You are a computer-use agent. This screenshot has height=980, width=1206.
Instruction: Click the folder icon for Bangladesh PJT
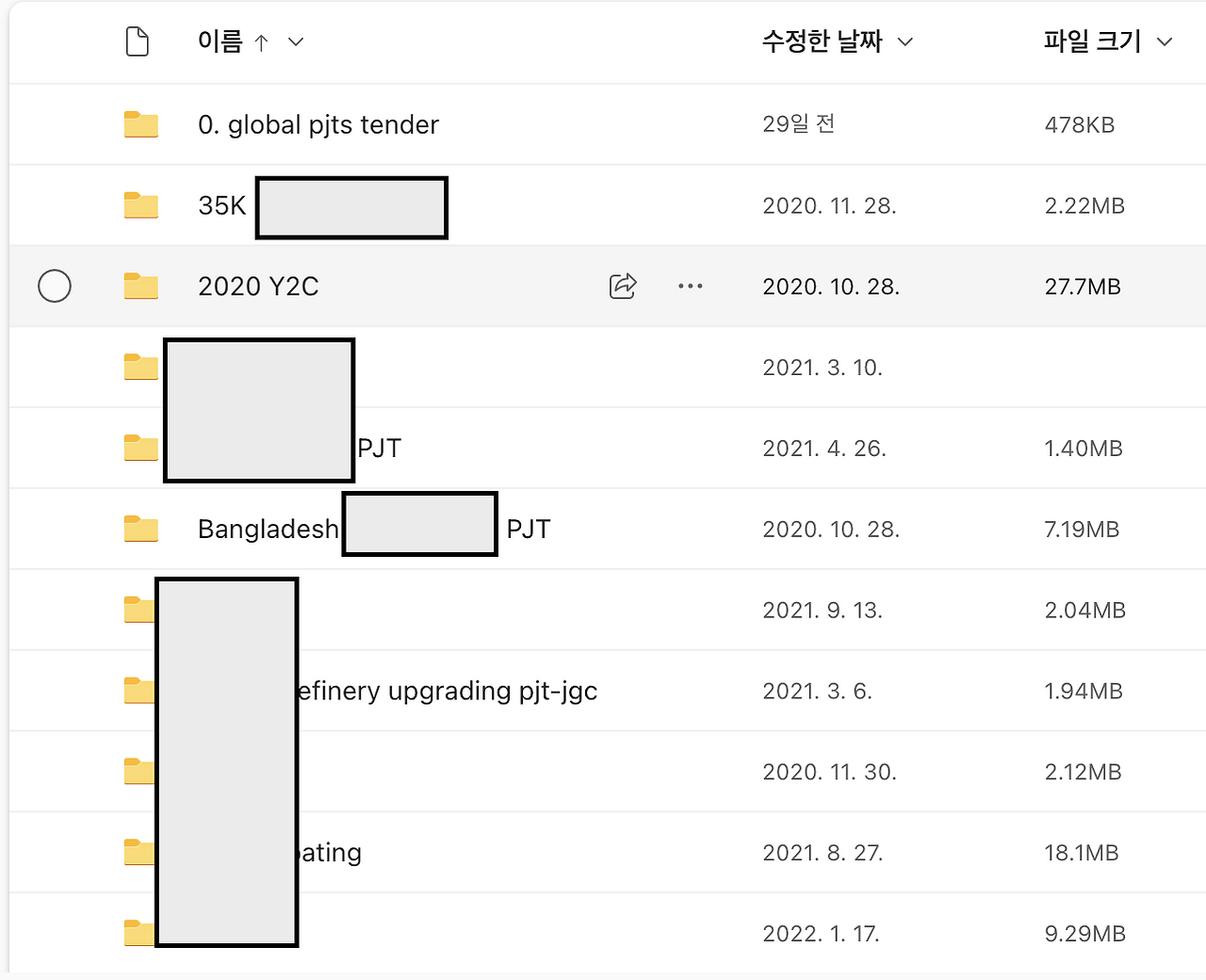[x=140, y=529]
